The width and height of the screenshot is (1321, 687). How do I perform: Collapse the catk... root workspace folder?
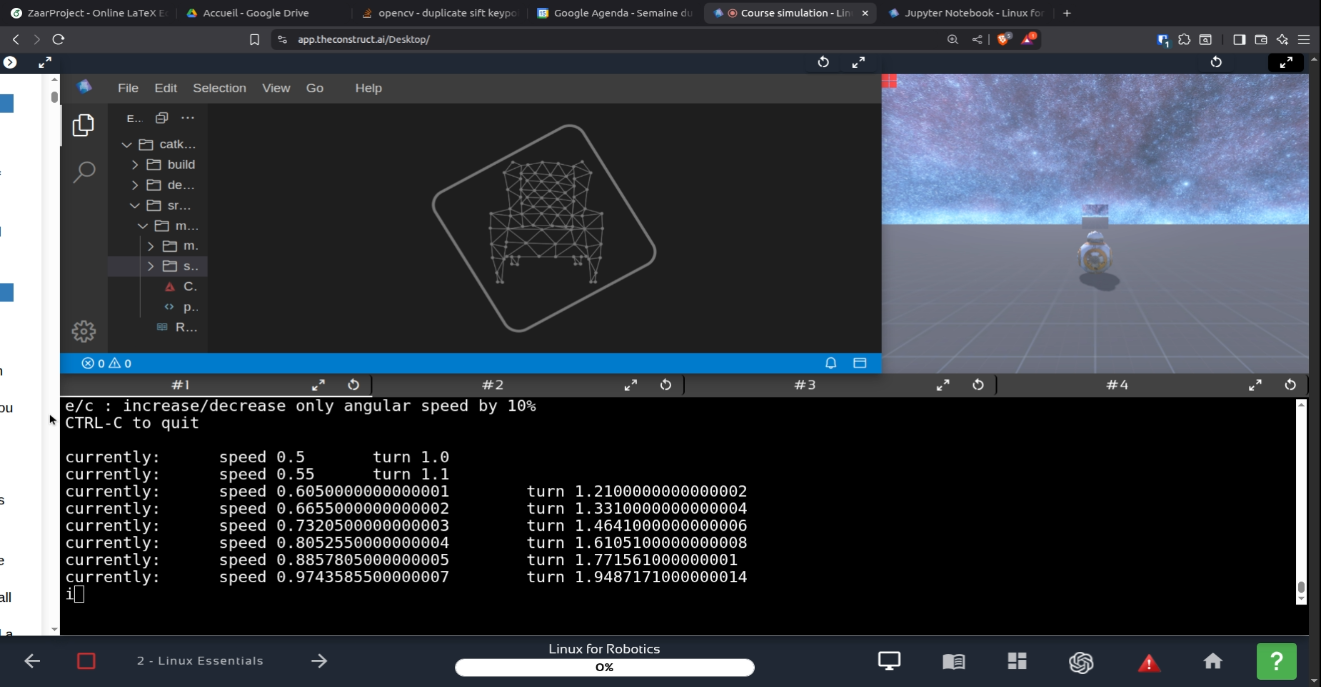click(x=127, y=144)
